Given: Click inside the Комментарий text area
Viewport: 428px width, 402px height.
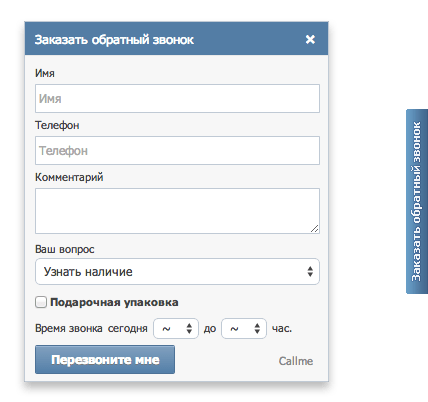Looking at the screenshot, I should [x=177, y=211].
